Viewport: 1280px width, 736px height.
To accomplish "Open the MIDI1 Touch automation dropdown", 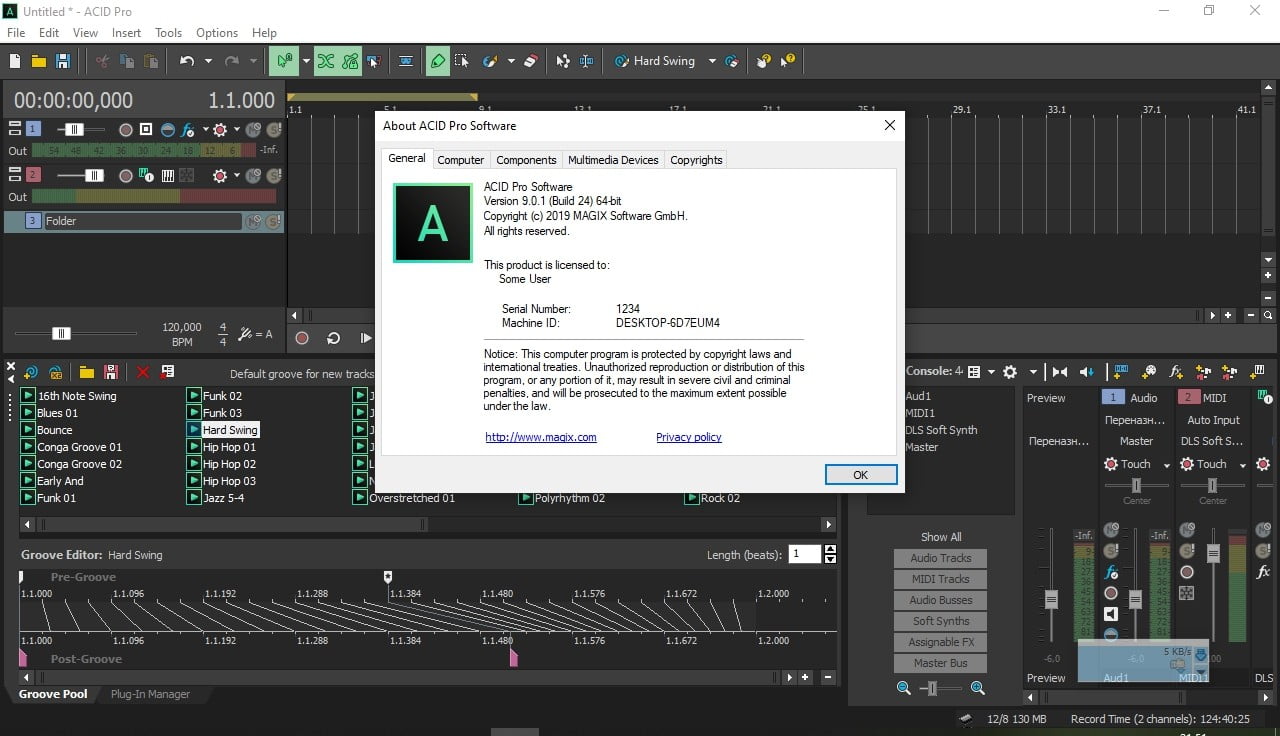I will (x=1243, y=465).
